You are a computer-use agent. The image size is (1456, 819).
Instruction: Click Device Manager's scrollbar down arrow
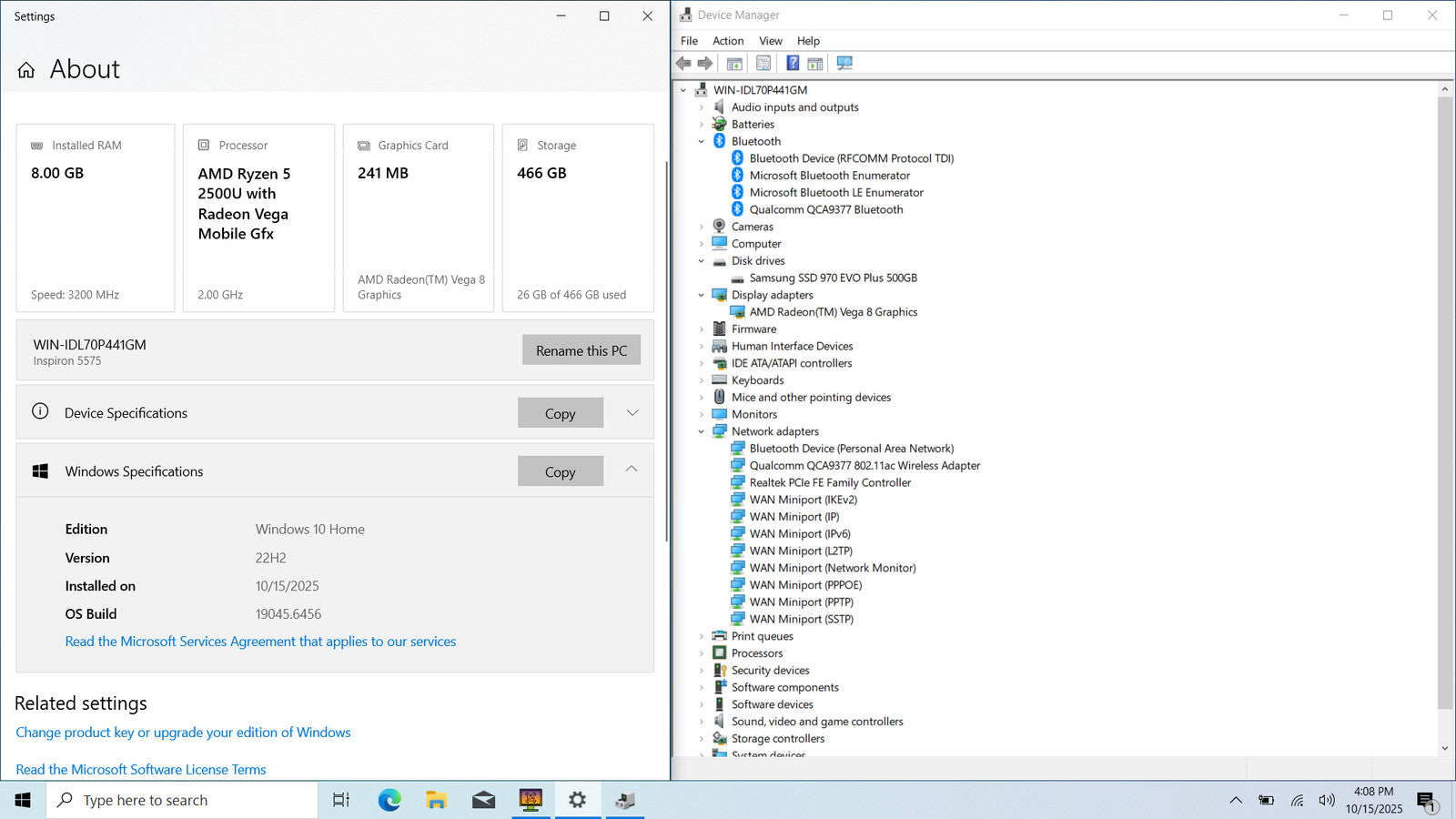click(x=1445, y=748)
